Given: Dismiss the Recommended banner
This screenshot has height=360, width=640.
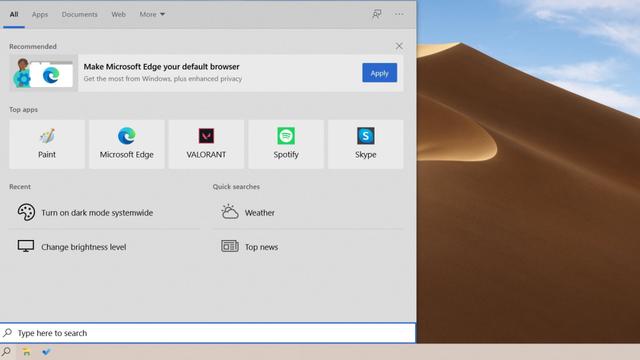Looking at the screenshot, I should tap(399, 46).
